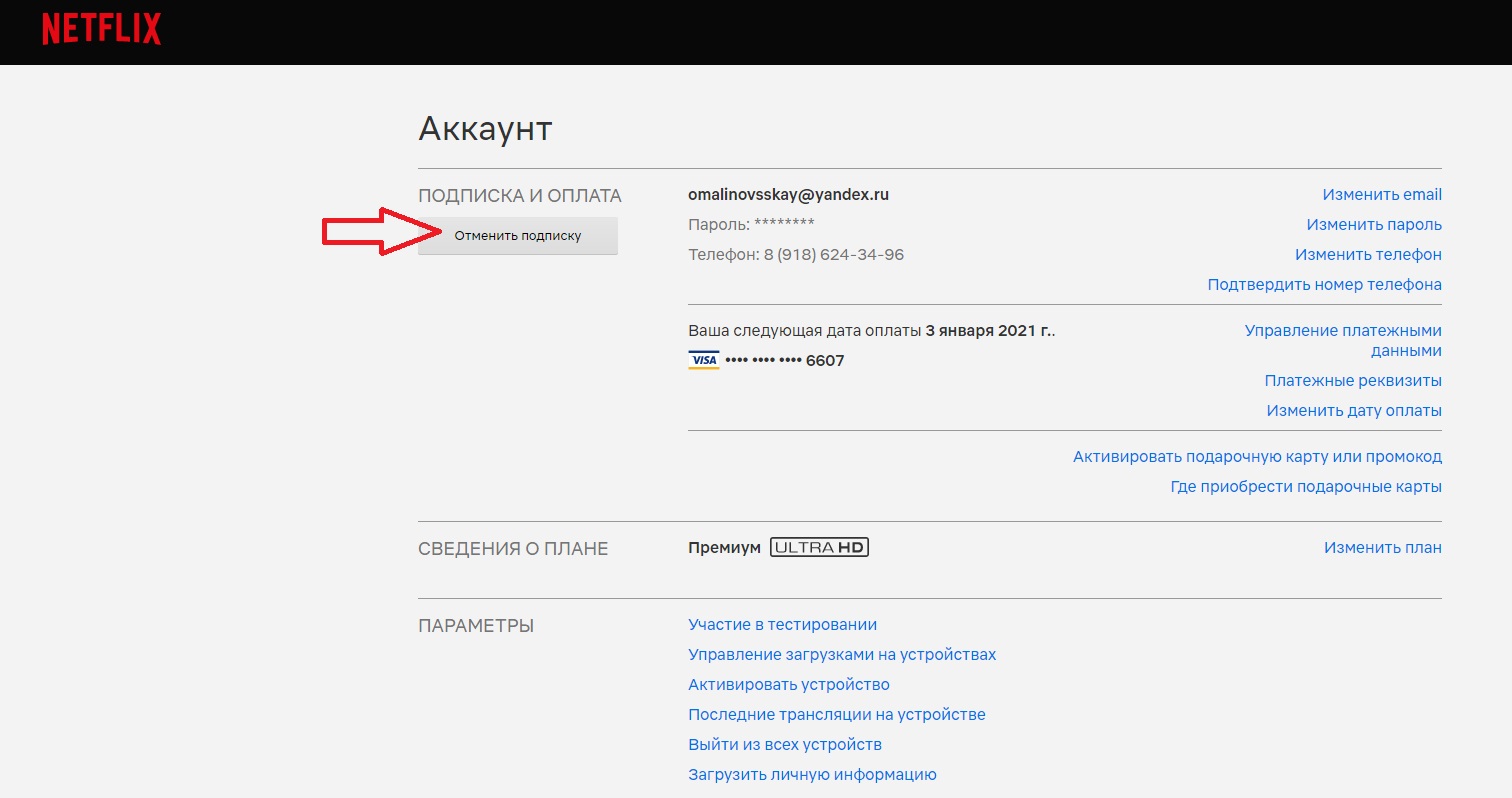Click the Телефон: 8 (918) 624-34-96 text
Image resolution: width=1512 pixels, height=798 pixels.
(796, 255)
